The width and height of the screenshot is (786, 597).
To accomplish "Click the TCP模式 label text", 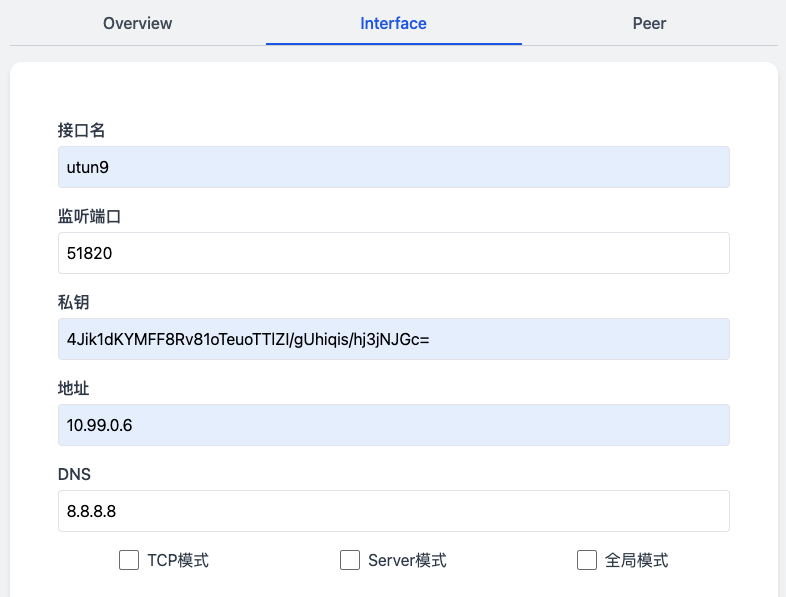I will (x=178, y=560).
